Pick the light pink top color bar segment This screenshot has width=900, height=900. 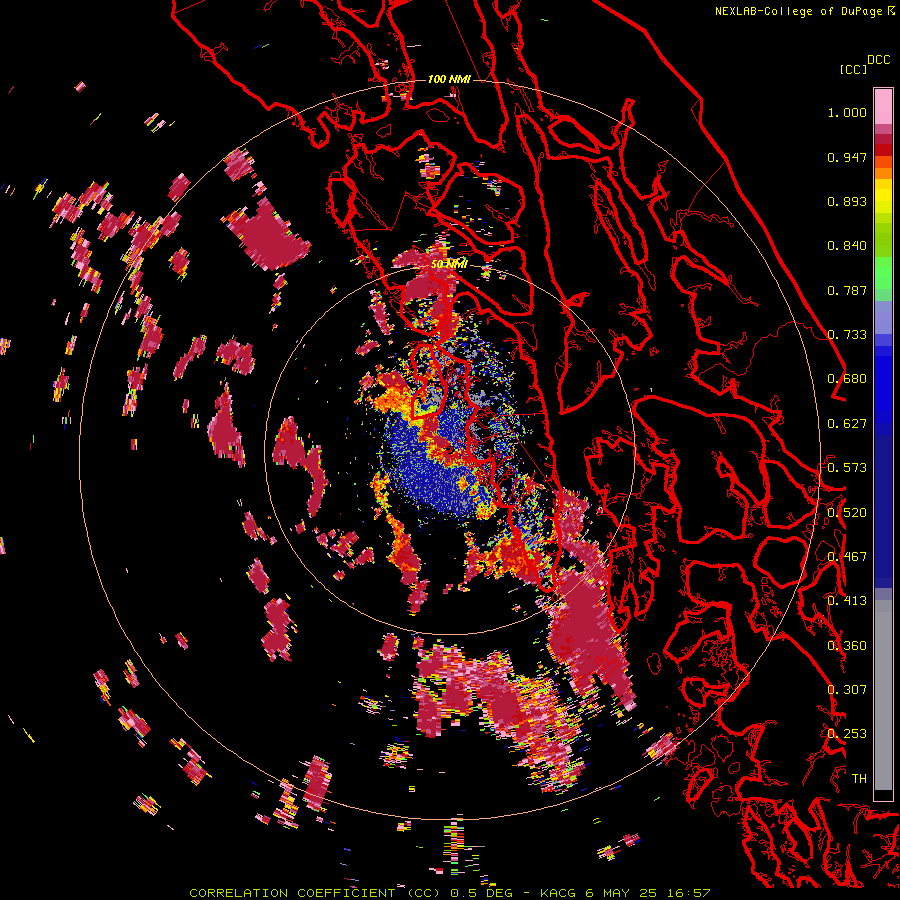(x=883, y=106)
